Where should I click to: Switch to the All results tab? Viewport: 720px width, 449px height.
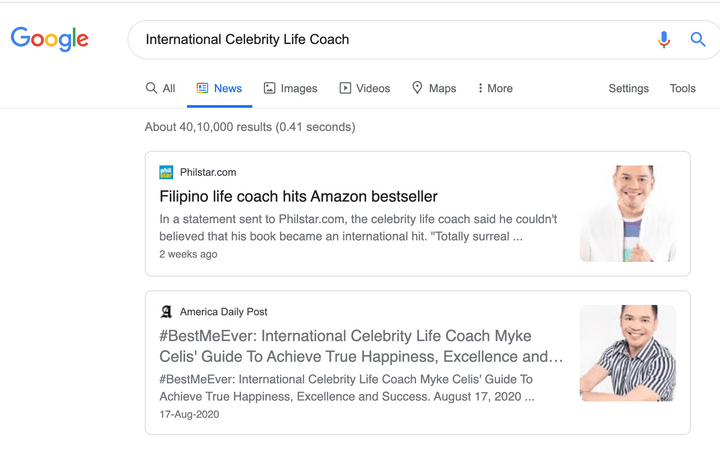(x=160, y=88)
